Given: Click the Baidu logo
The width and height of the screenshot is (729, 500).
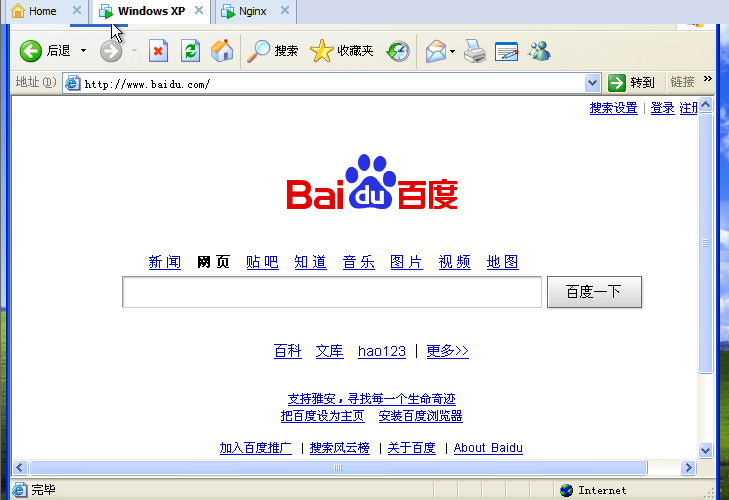Looking at the screenshot, I should point(372,182).
